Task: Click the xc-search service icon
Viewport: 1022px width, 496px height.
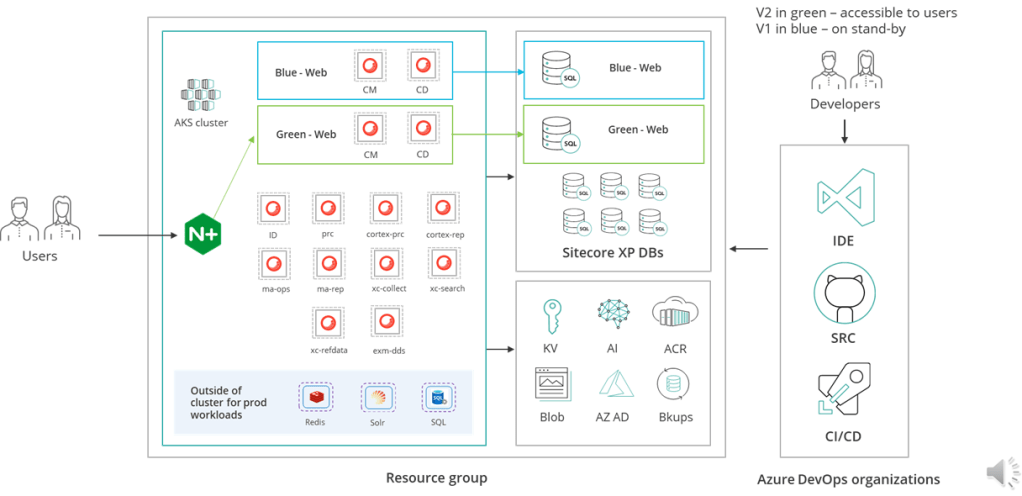Action: click(445, 264)
